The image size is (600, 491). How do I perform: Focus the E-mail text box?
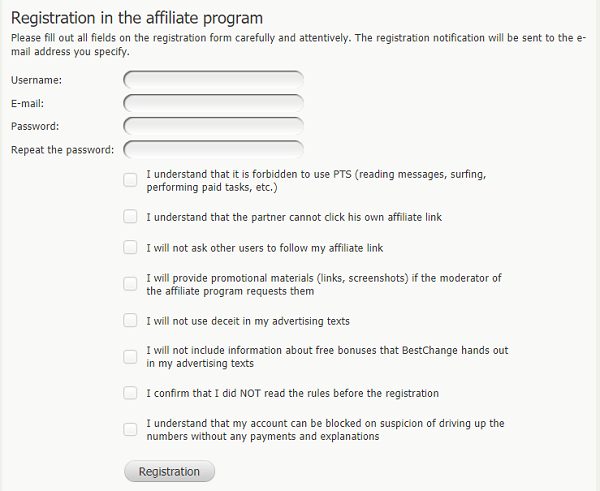(x=214, y=104)
